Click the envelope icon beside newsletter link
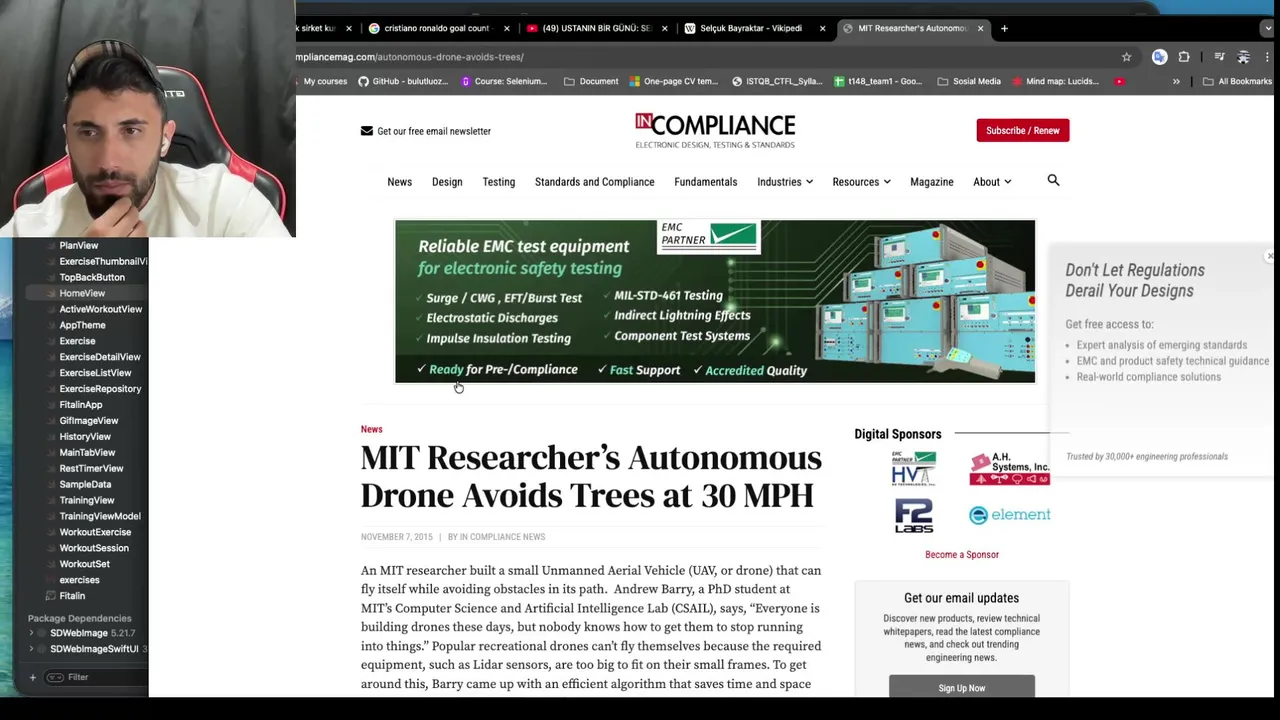Image resolution: width=1280 pixels, height=720 pixels. [366, 131]
